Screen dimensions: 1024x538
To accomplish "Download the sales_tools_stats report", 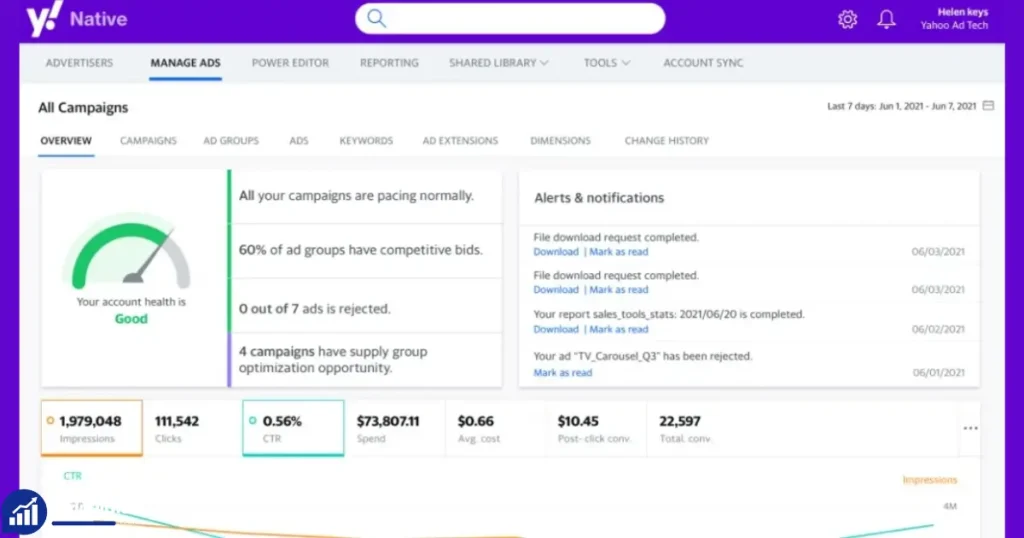I will click(556, 329).
